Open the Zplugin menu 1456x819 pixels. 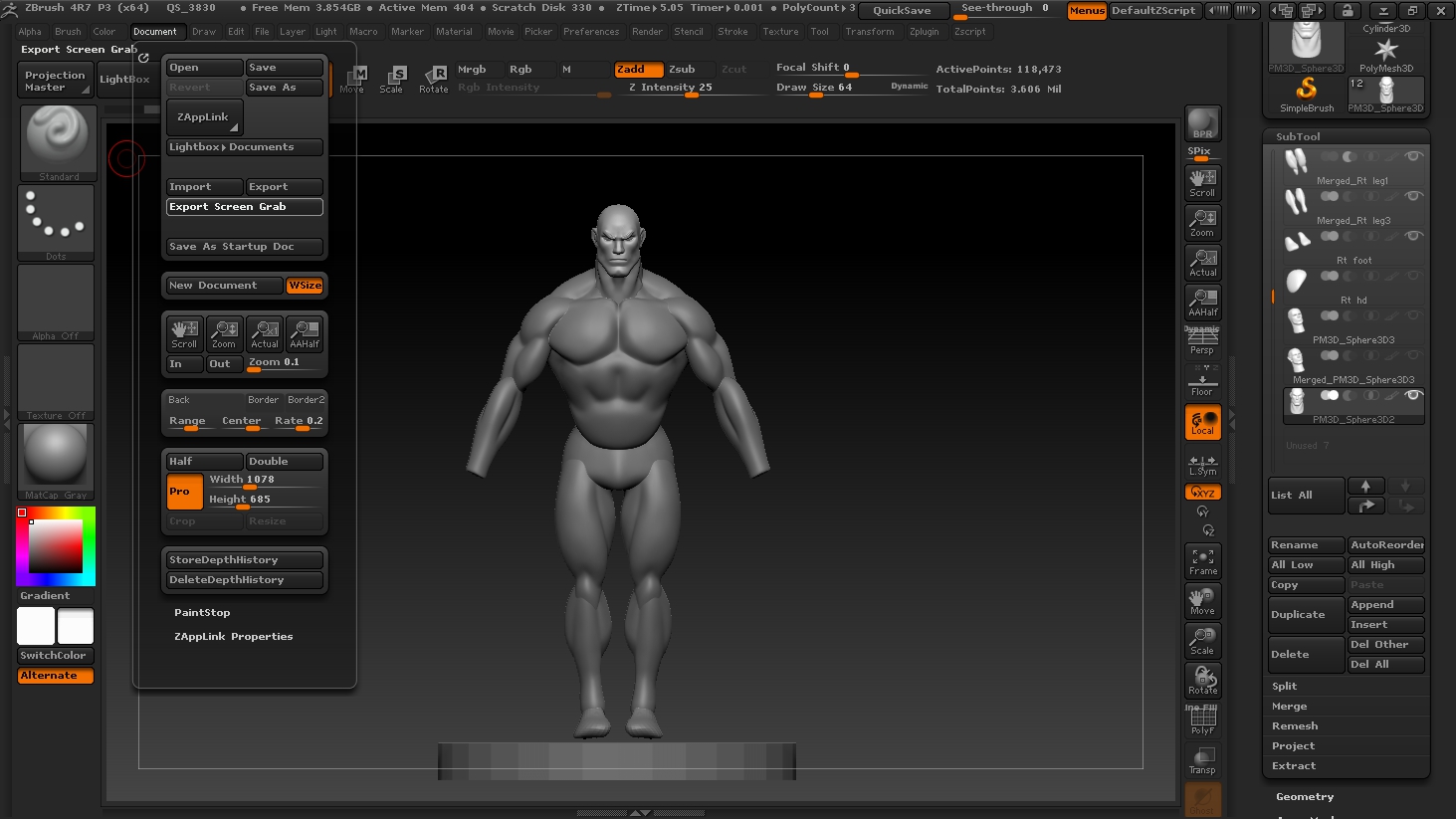925,32
